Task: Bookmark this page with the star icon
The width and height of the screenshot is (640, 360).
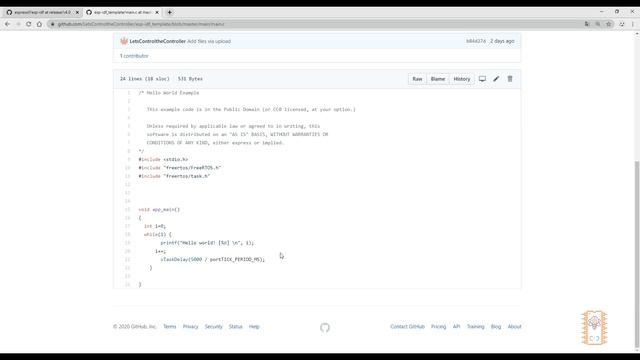Action: (609, 24)
